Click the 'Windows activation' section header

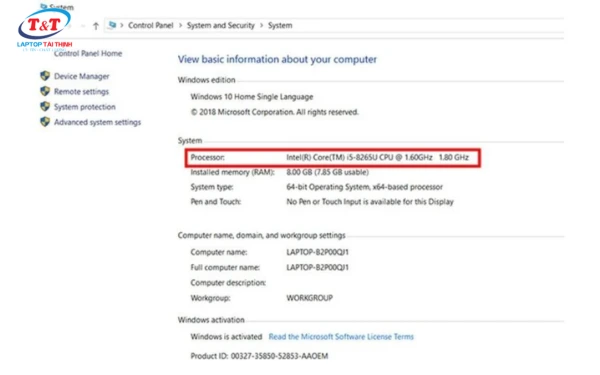pyautogui.click(x=211, y=320)
